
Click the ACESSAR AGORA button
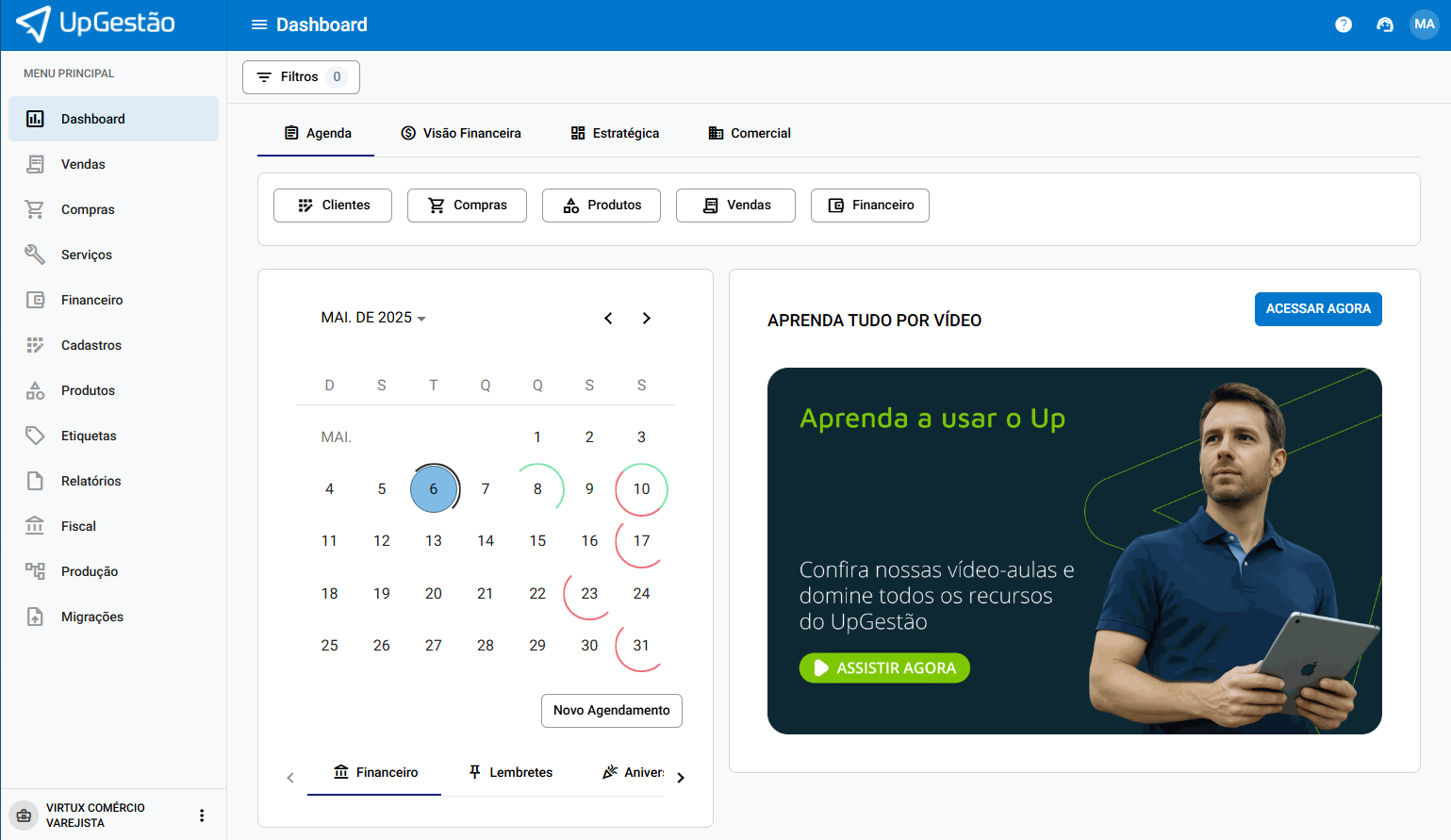click(1317, 309)
